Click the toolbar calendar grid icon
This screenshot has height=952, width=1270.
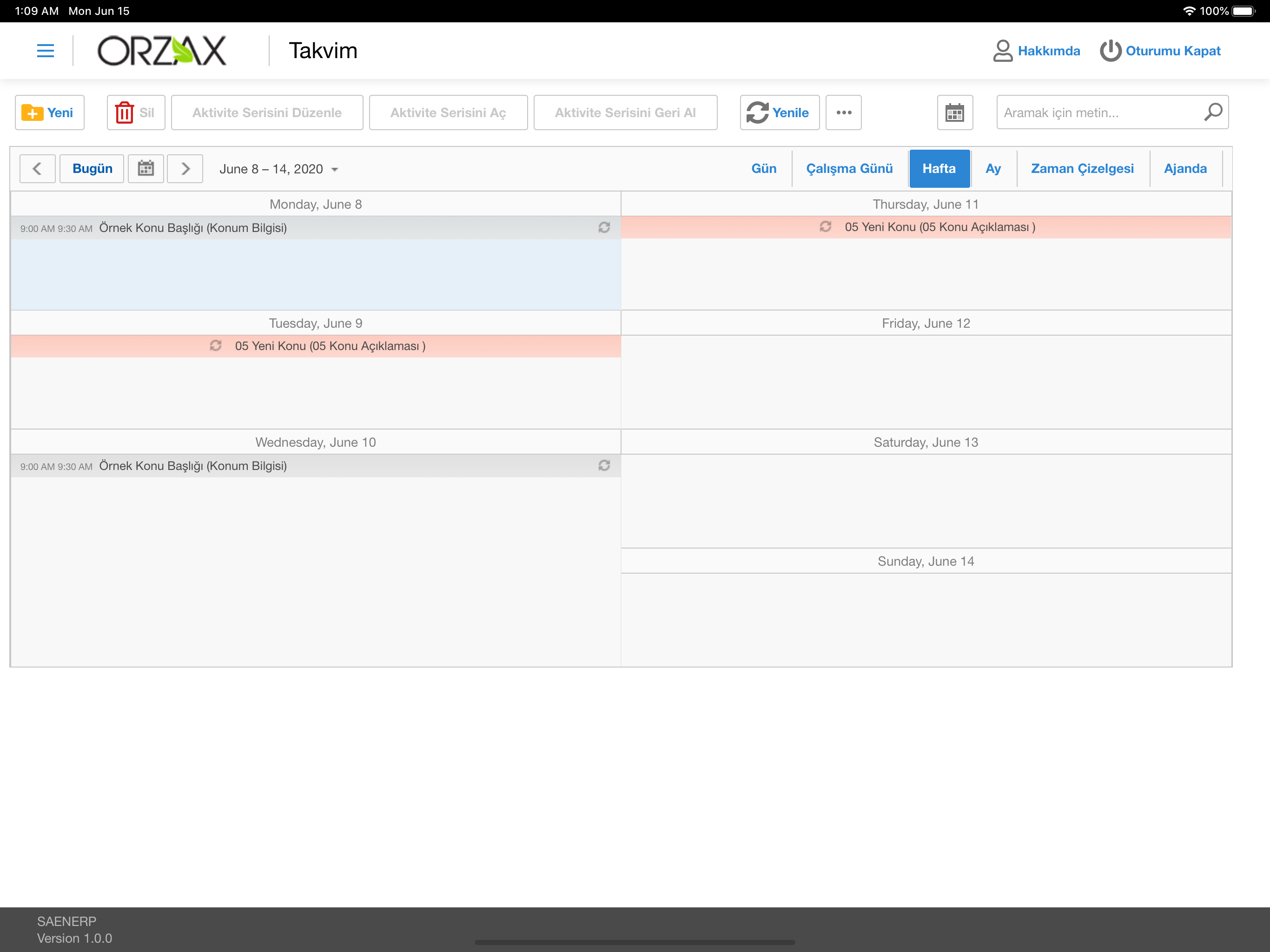pyautogui.click(x=955, y=112)
